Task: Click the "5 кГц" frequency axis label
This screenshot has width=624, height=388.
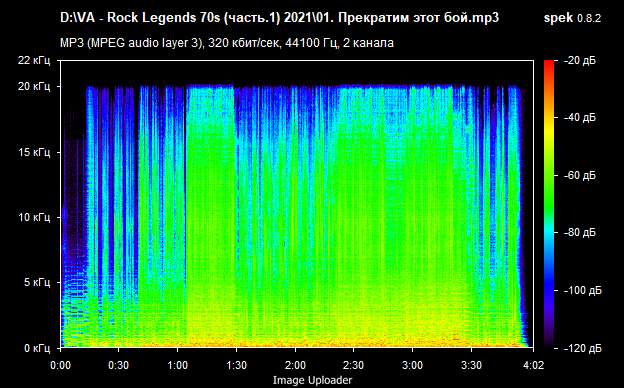Action: (37, 283)
